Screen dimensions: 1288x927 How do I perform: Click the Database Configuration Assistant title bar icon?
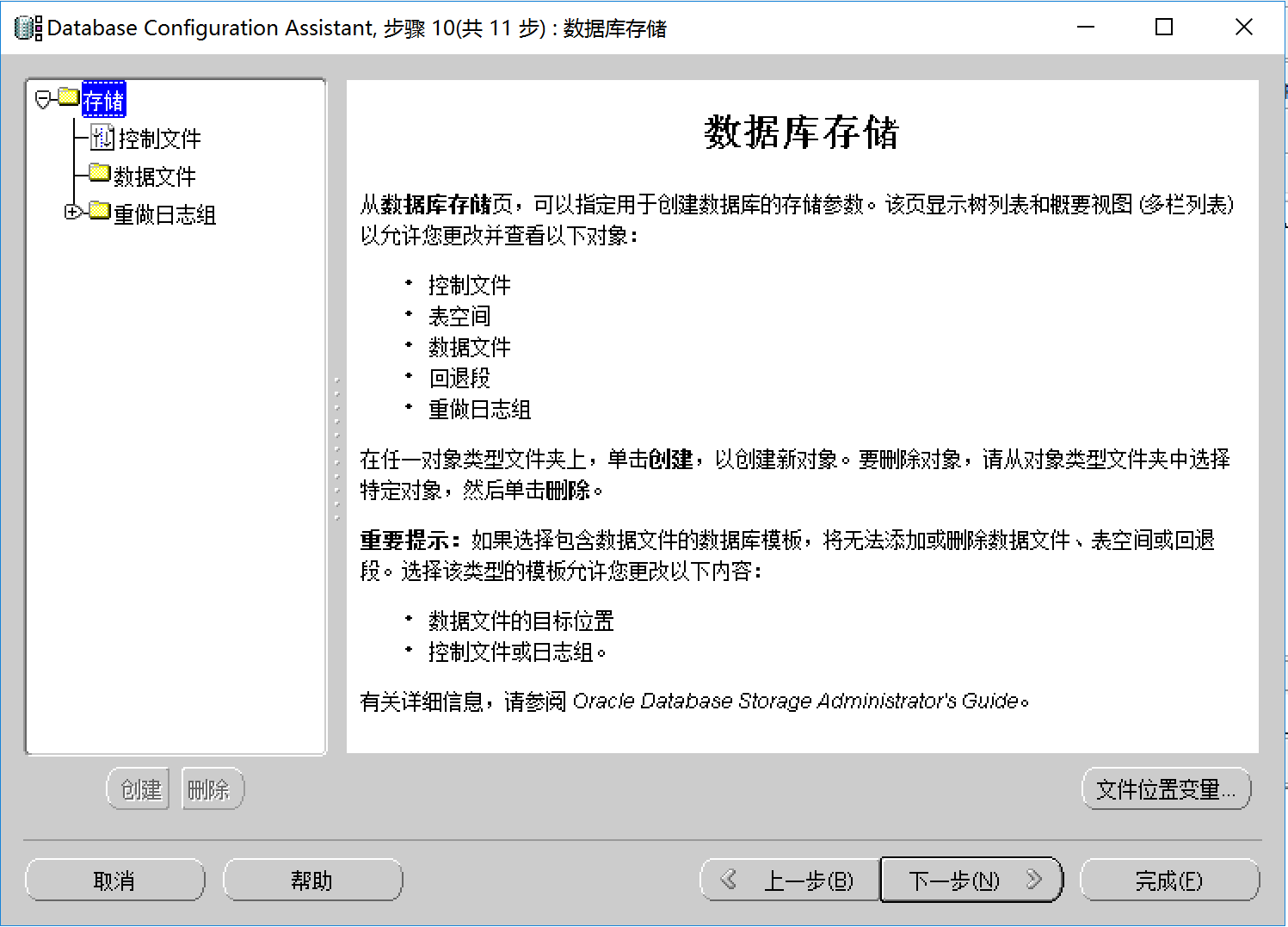coord(28,28)
